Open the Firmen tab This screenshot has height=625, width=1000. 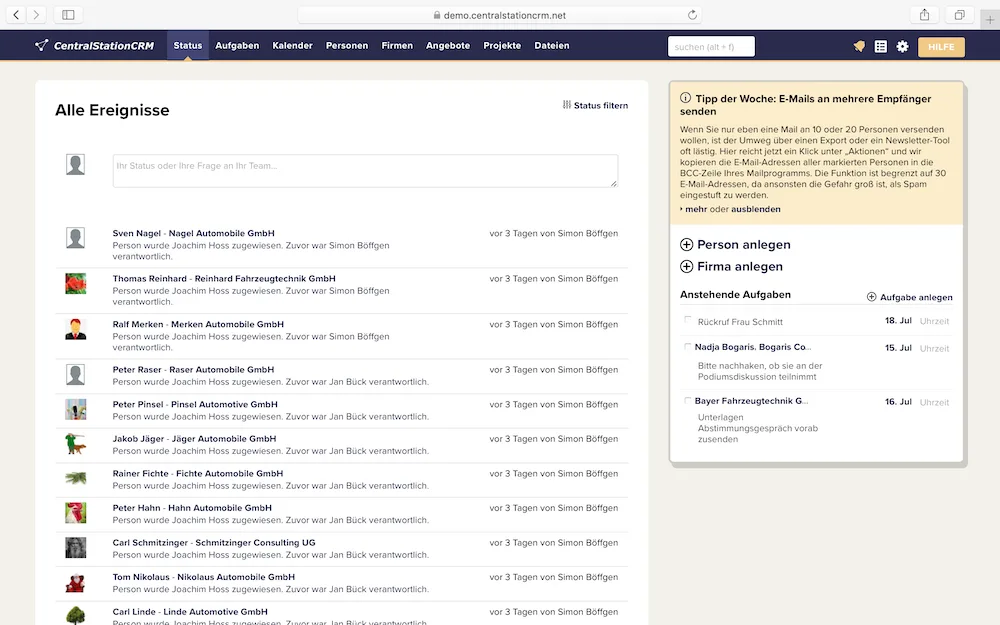point(397,45)
